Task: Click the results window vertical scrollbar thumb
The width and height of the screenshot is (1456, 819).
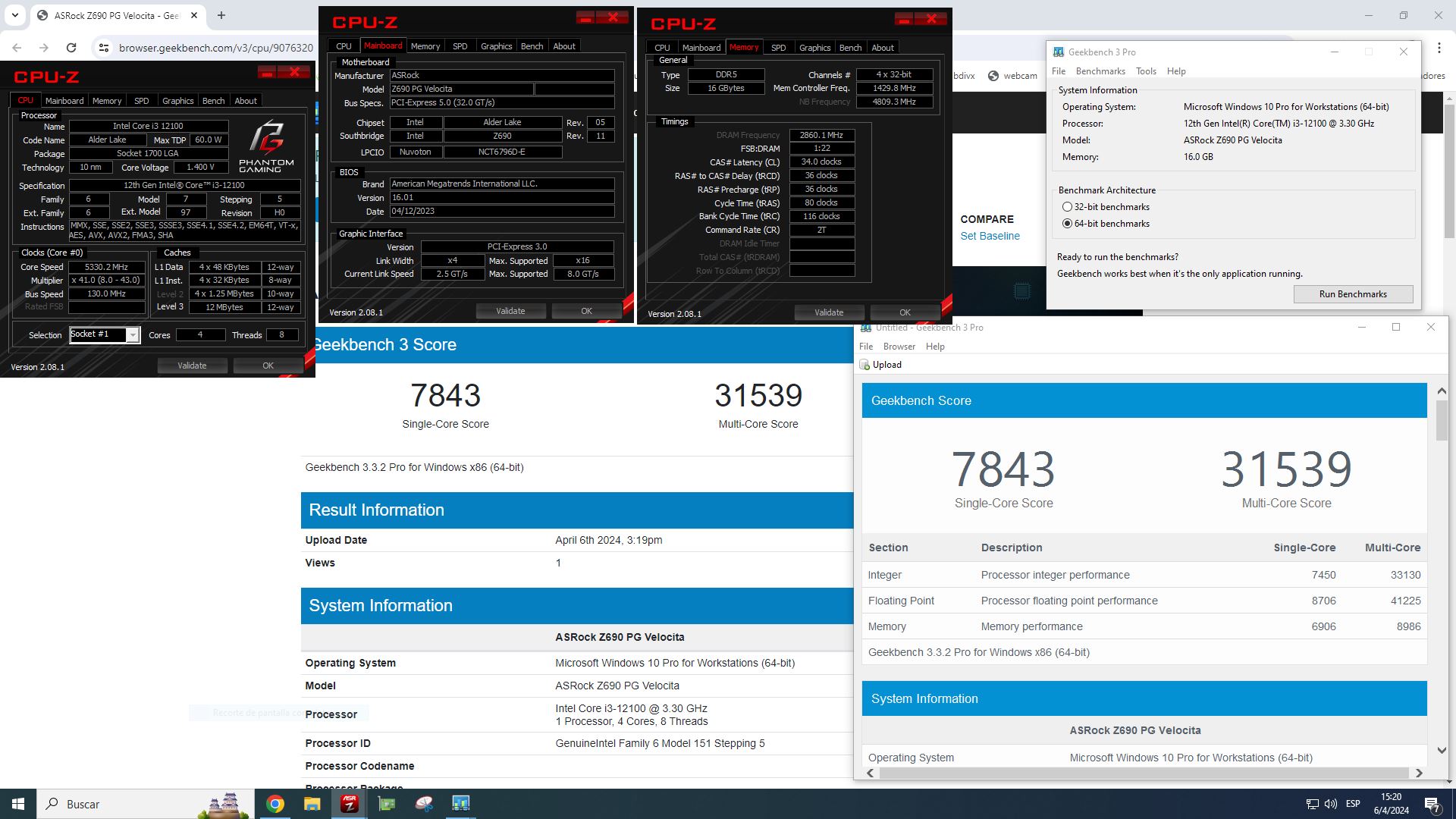Action: (x=1442, y=421)
